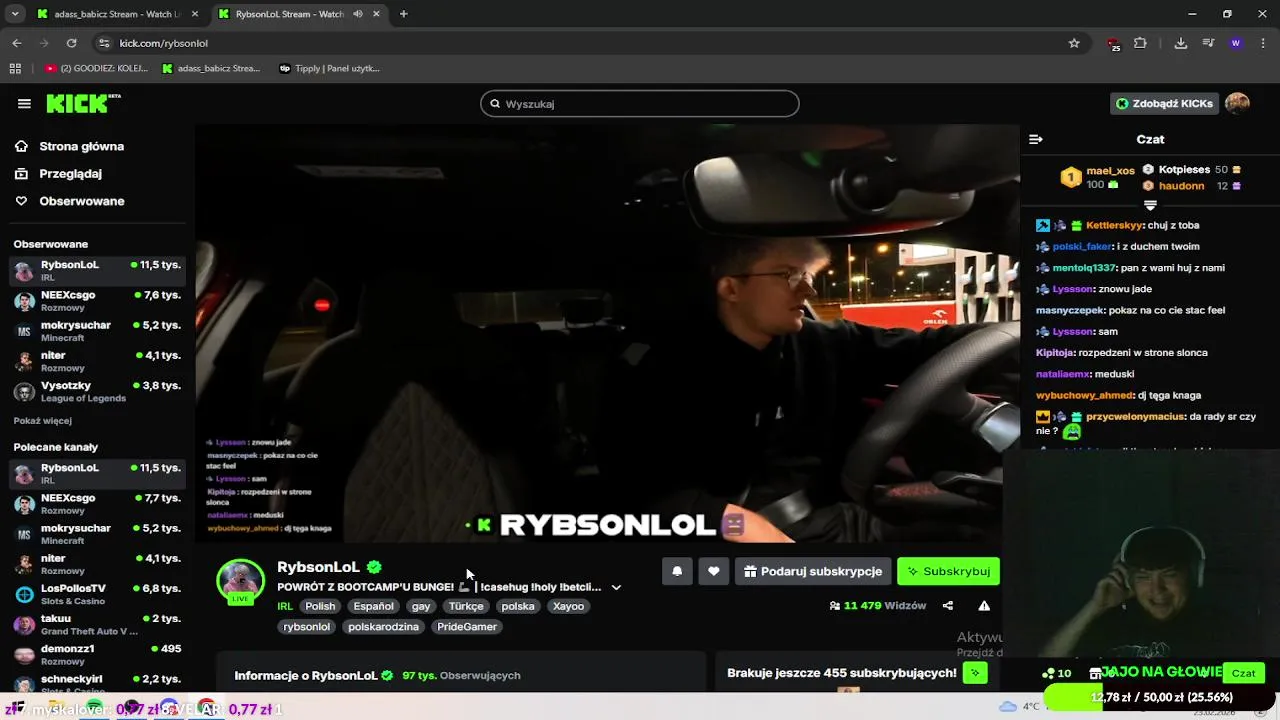Toggle the notification bell for RybsonLoL

pyautogui.click(x=677, y=571)
